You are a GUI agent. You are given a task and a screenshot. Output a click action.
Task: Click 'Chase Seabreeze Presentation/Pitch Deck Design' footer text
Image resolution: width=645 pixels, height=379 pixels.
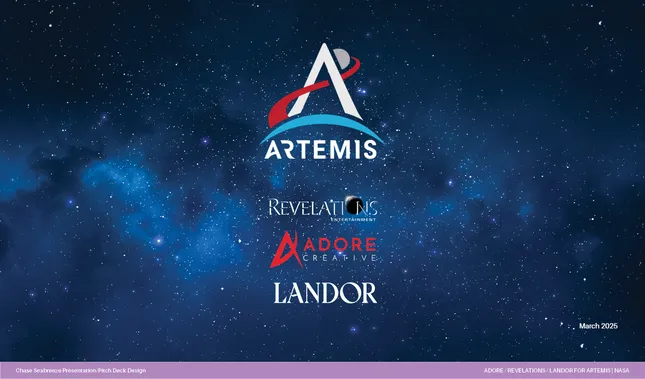(81, 371)
